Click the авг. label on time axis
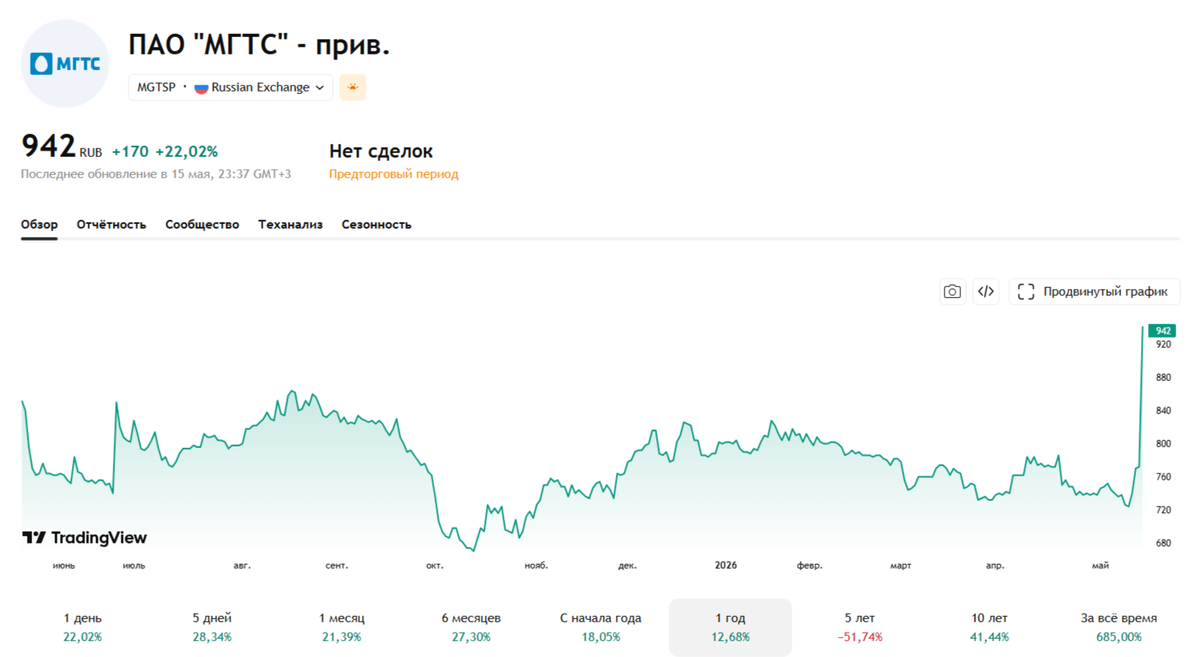The height and width of the screenshot is (657, 1200). [x=242, y=566]
